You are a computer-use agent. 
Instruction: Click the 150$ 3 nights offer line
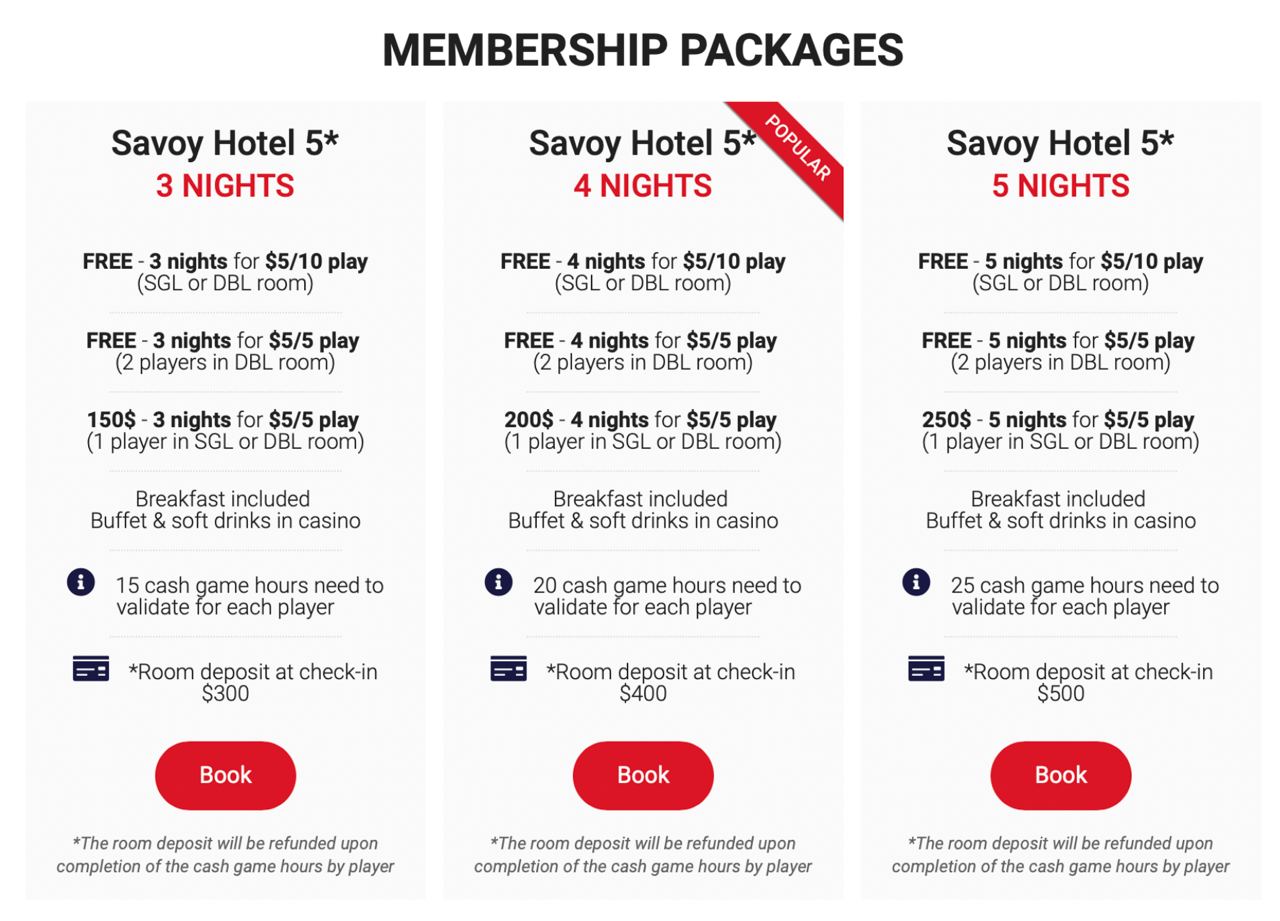point(223,420)
